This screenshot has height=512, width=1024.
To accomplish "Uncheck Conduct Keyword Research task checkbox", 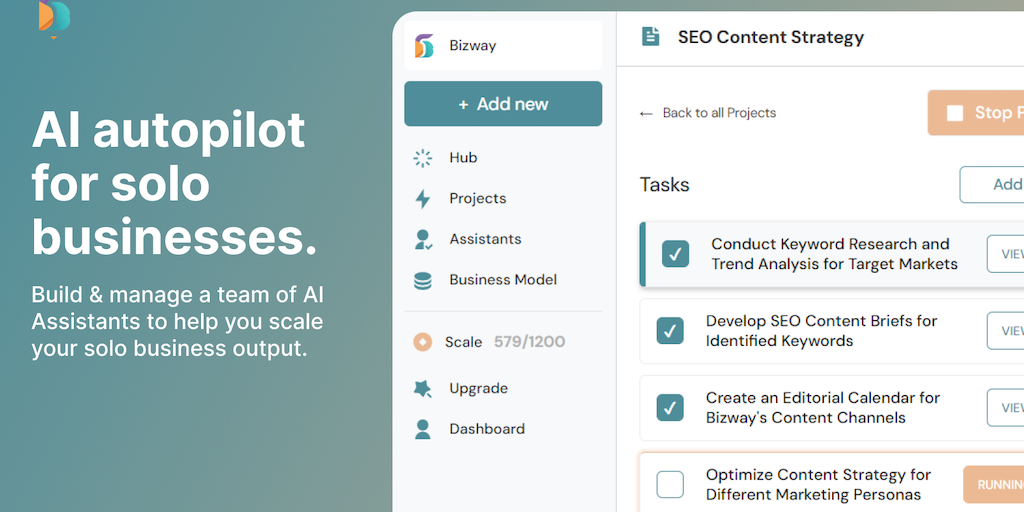I will [675, 254].
